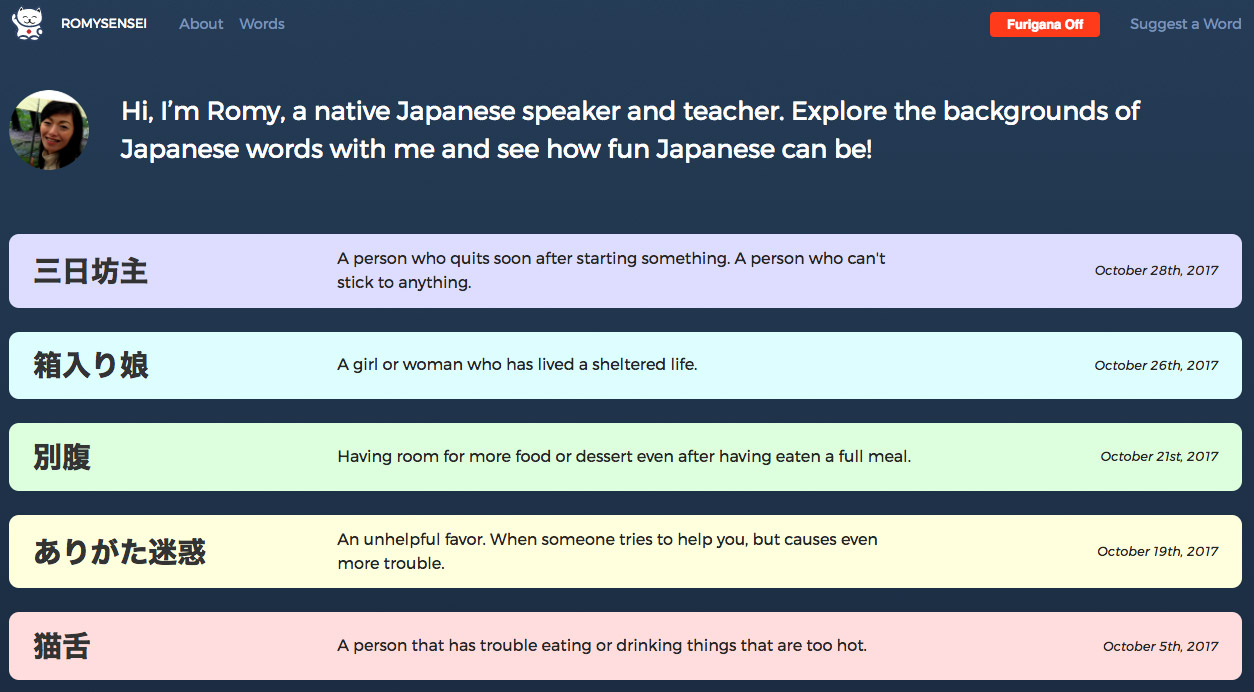This screenshot has width=1254, height=692.
Task: Open the ありがた迷惑 word entry
Action: [625, 551]
